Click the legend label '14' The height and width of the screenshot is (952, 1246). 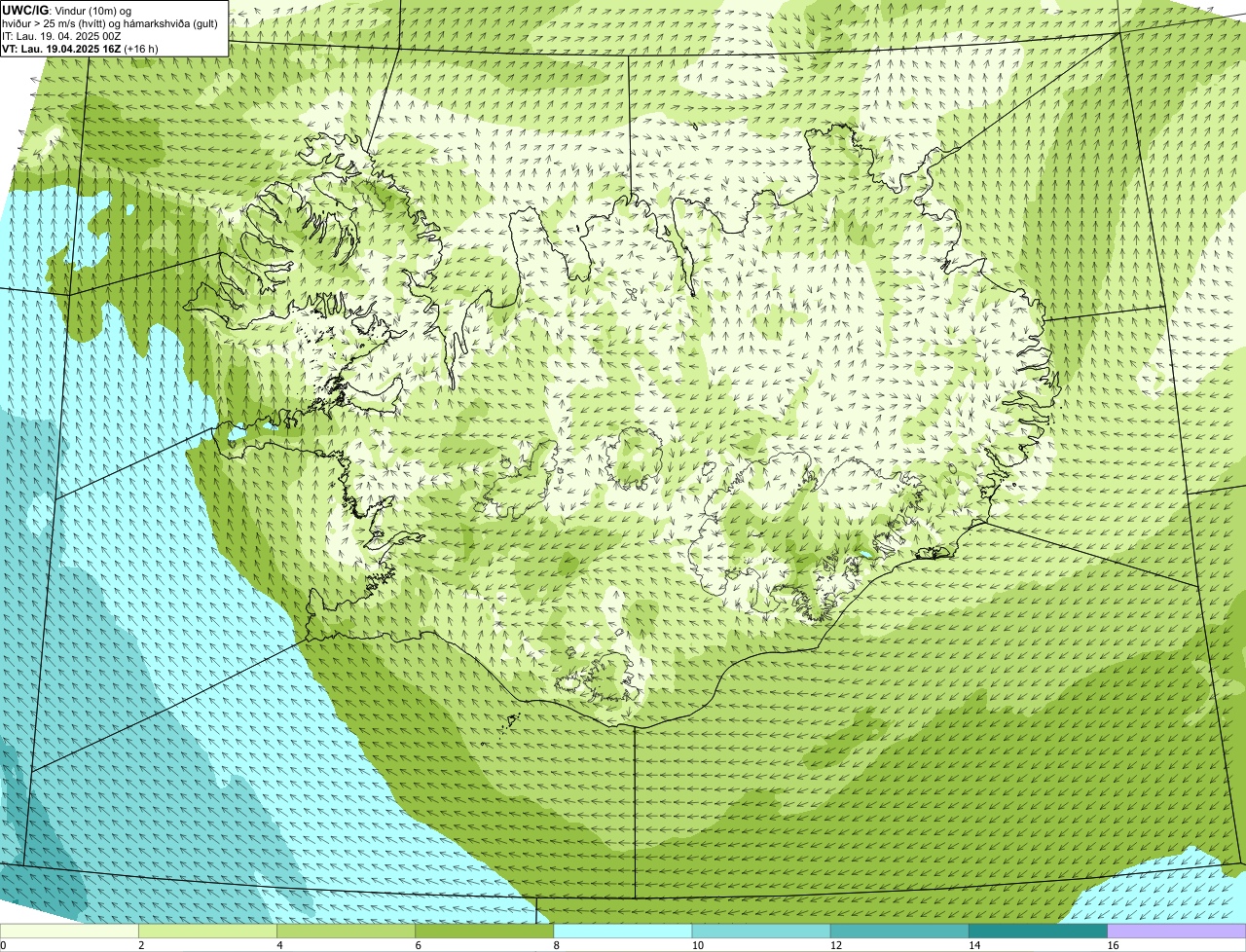point(972,945)
